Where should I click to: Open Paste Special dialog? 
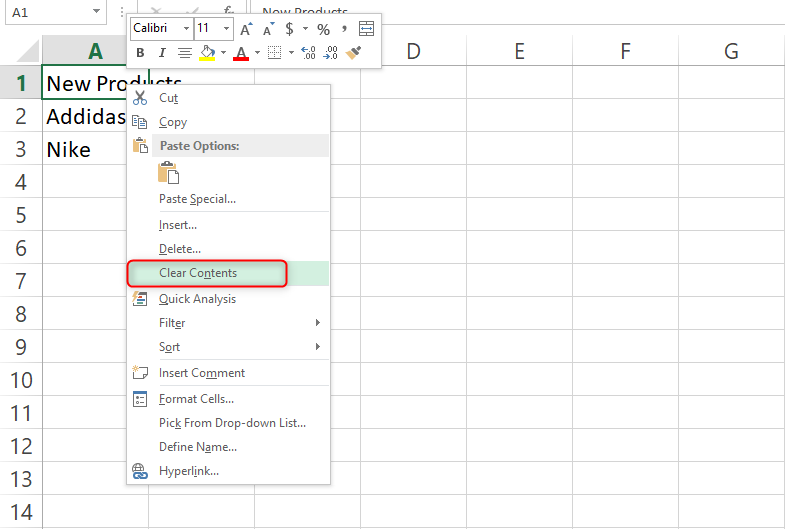(229, 199)
